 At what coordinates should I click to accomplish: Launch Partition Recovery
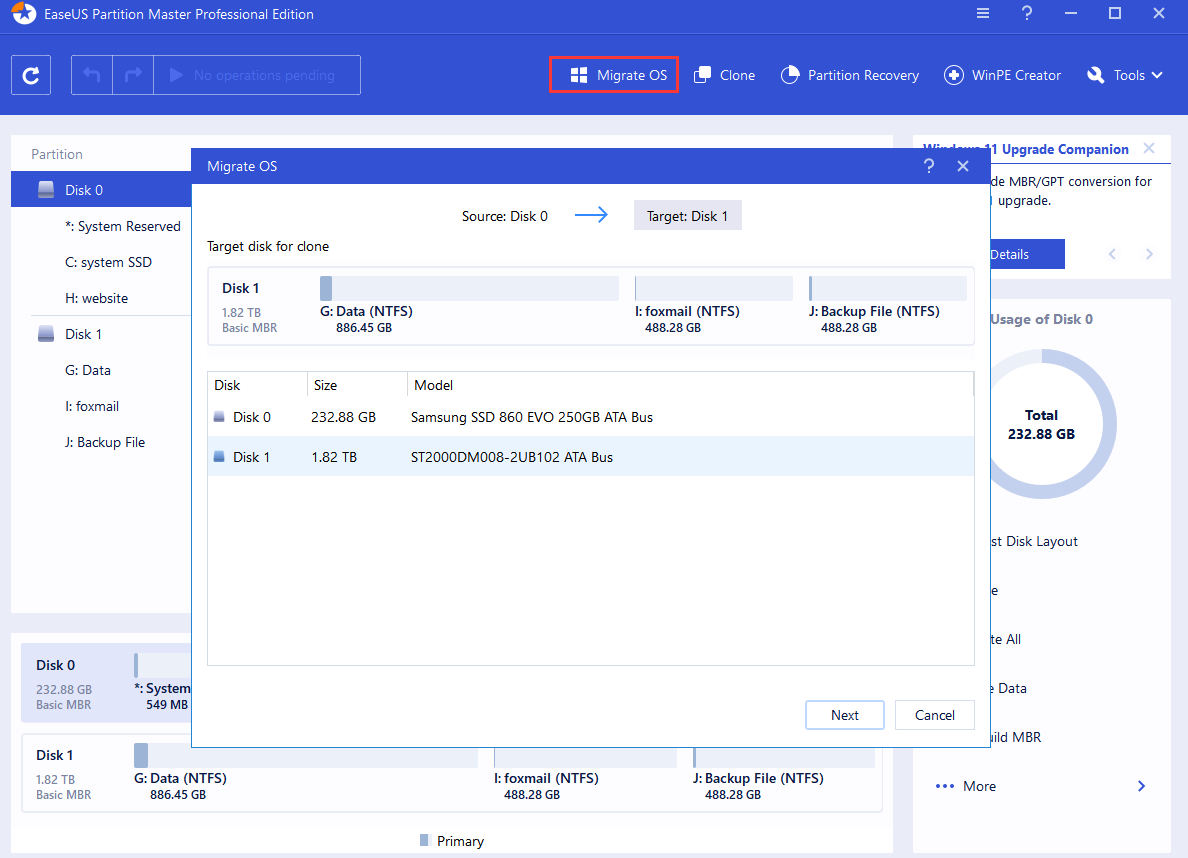pyautogui.click(x=849, y=75)
